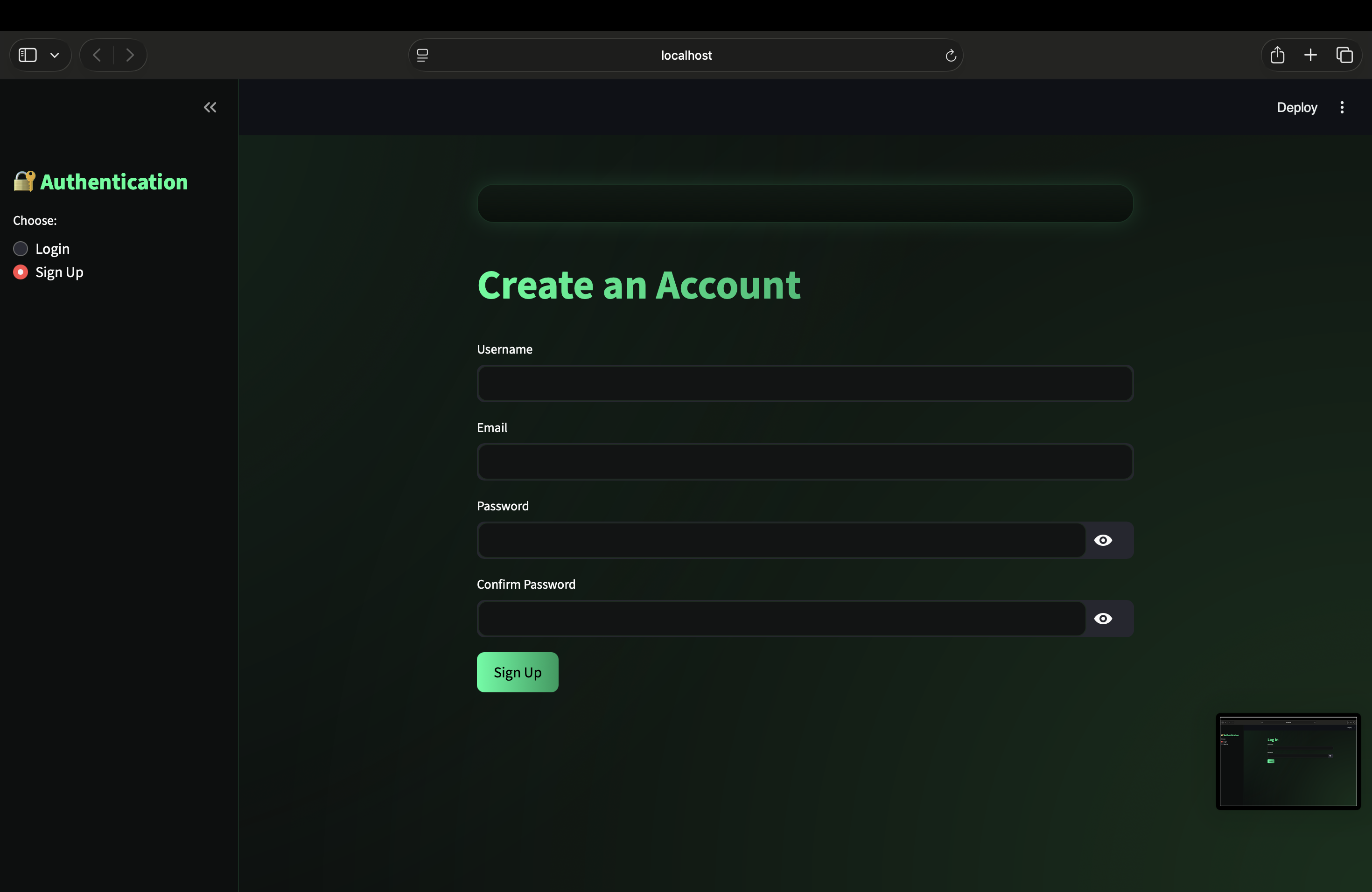Expand the sidebar dropdown chevron

(55, 56)
